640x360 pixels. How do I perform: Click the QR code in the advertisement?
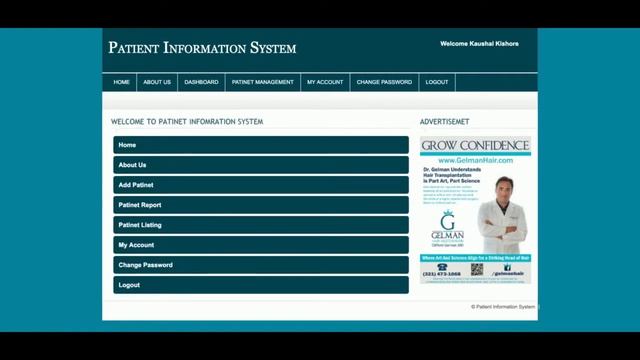pos(477,269)
